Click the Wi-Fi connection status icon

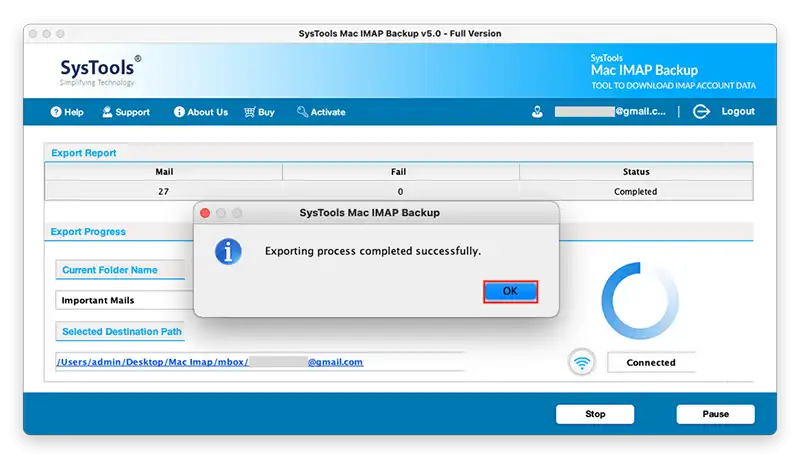582,362
